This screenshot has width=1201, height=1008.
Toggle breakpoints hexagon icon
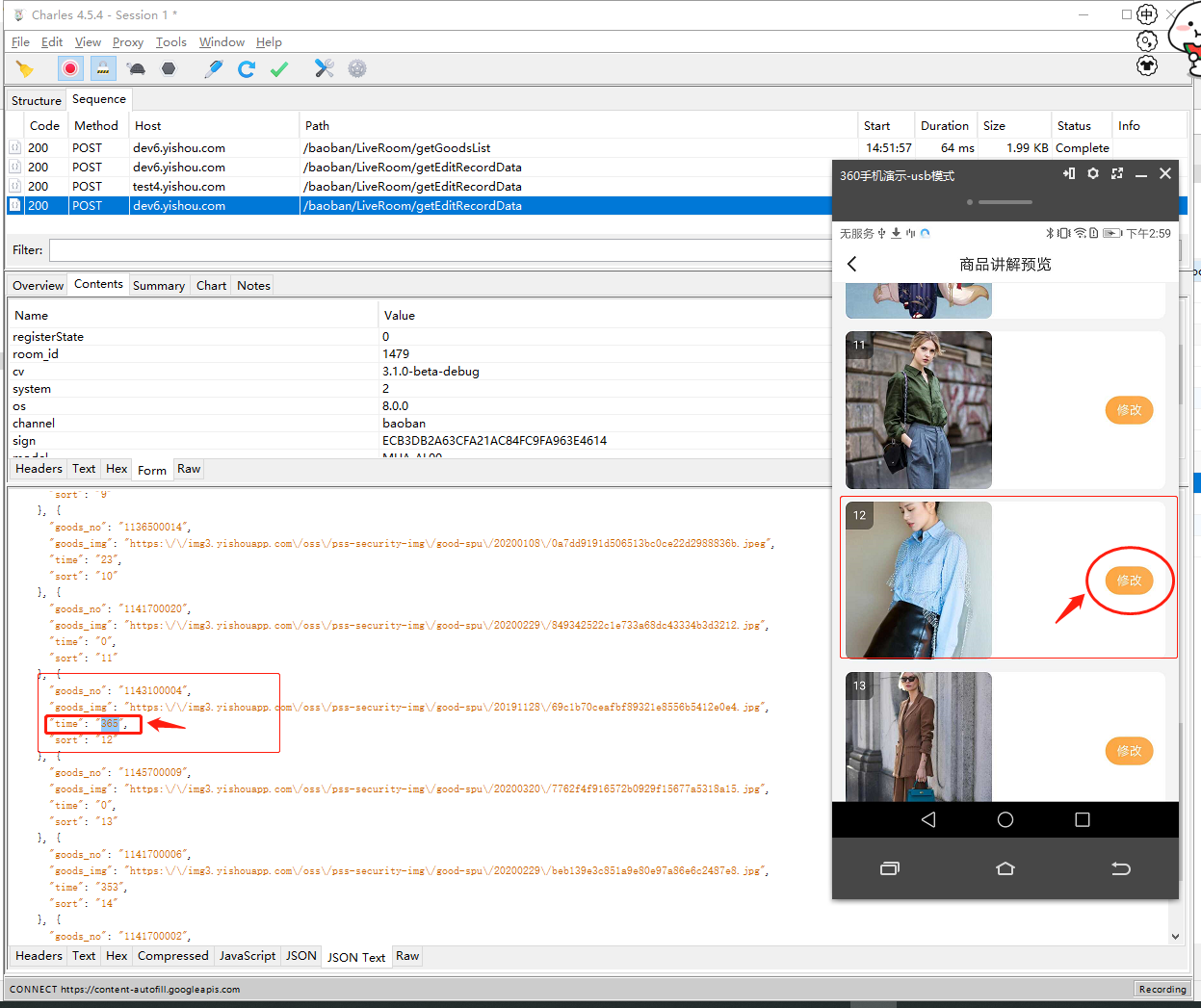click(169, 68)
